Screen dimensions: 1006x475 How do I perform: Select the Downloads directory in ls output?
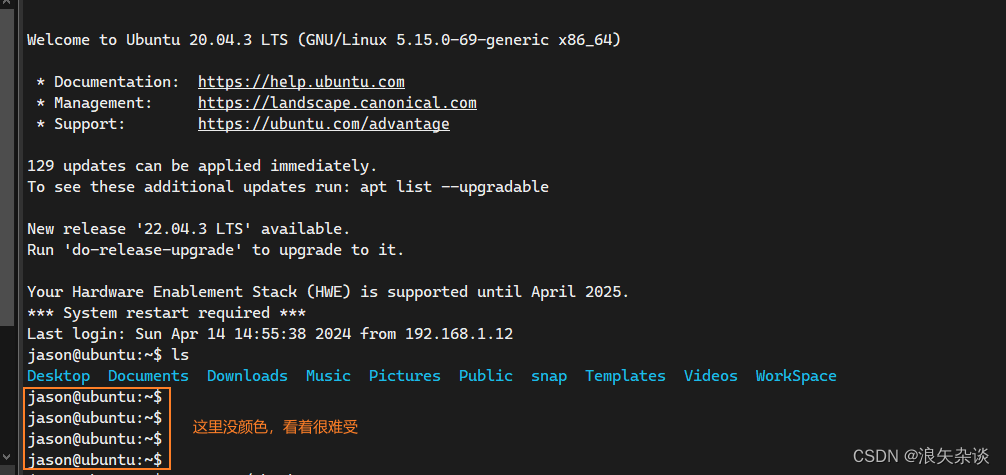[x=247, y=376]
